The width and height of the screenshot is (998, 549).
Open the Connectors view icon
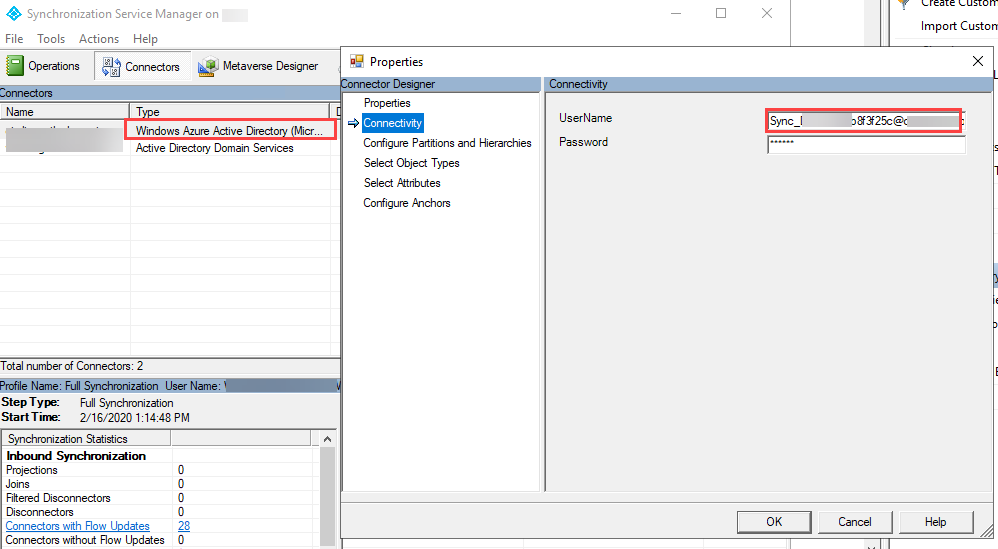tap(111, 66)
